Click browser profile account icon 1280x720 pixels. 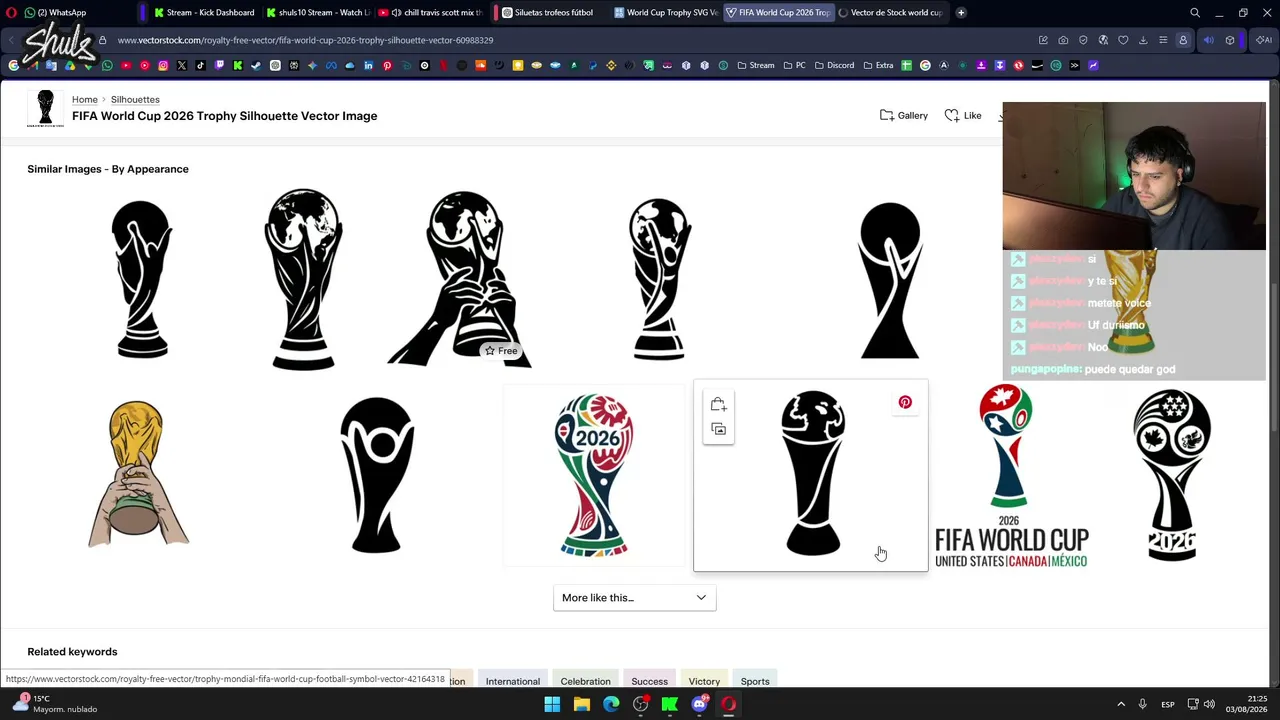(x=1183, y=40)
